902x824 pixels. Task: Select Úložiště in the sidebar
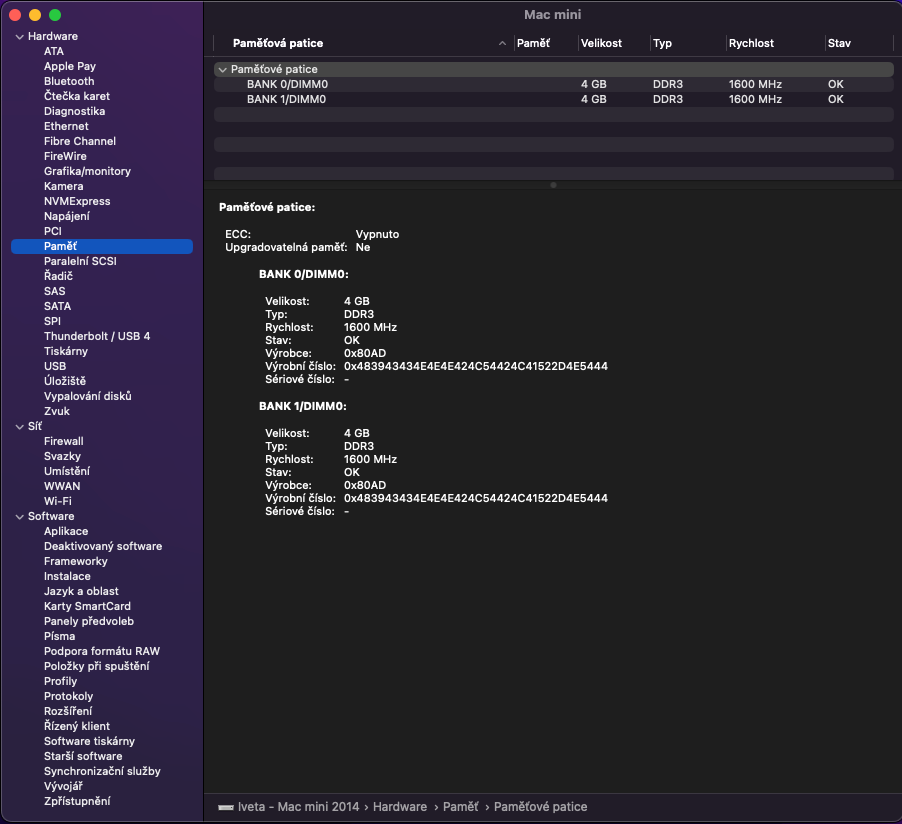coord(64,381)
